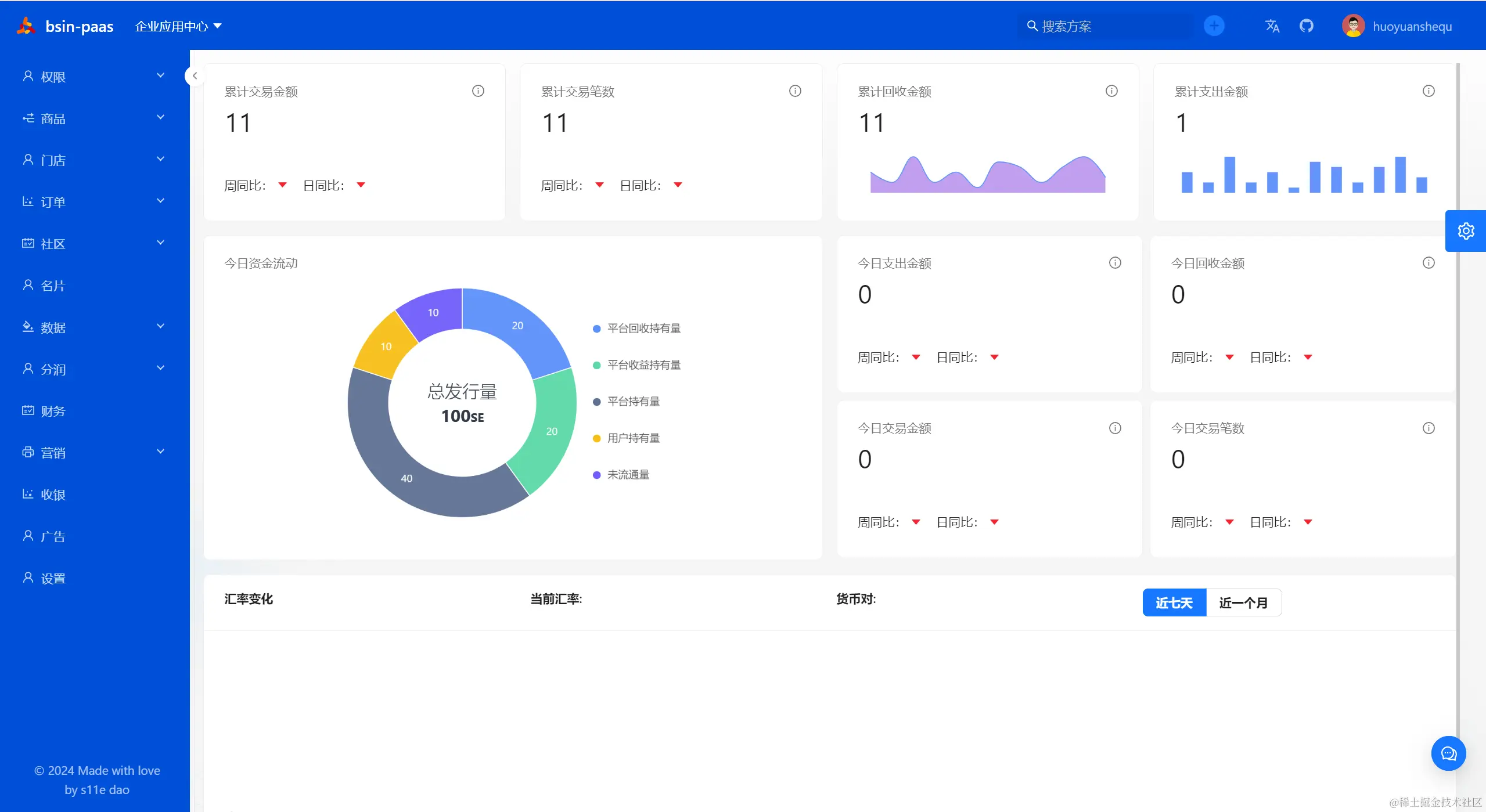1486x812 pixels.
Task: Switch to 近一个月 range option
Action: pyautogui.click(x=1243, y=602)
